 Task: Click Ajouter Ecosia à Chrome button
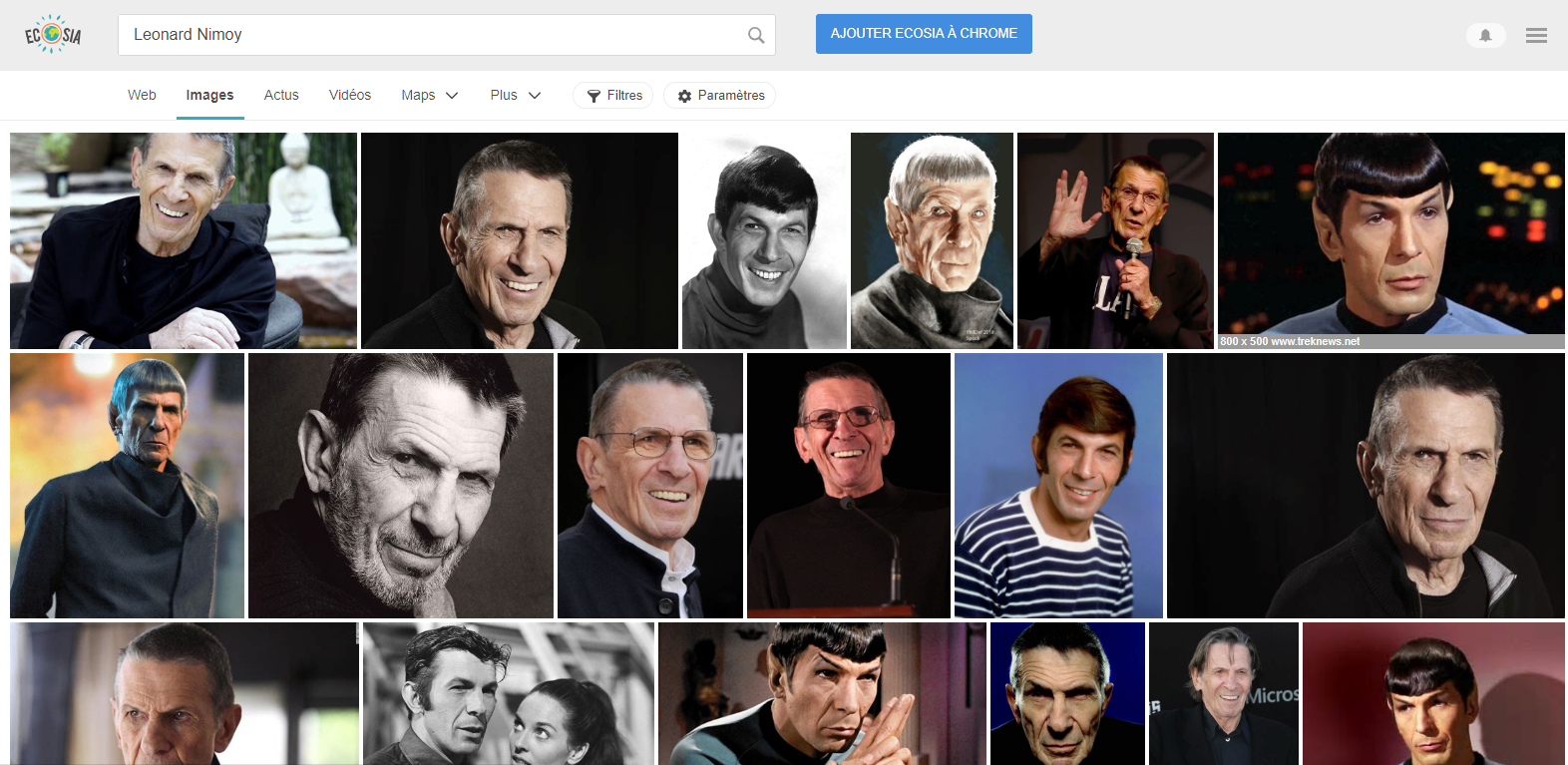(924, 34)
